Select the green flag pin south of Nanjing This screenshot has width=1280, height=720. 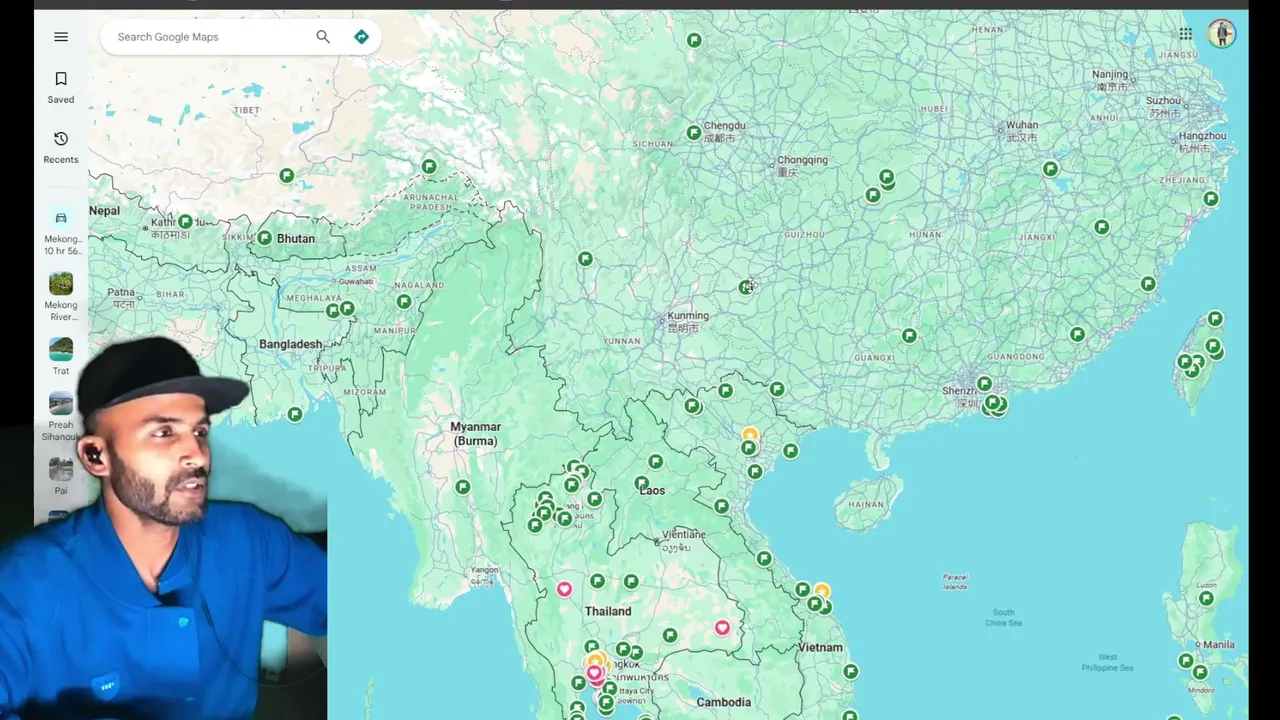point(1050,169)
